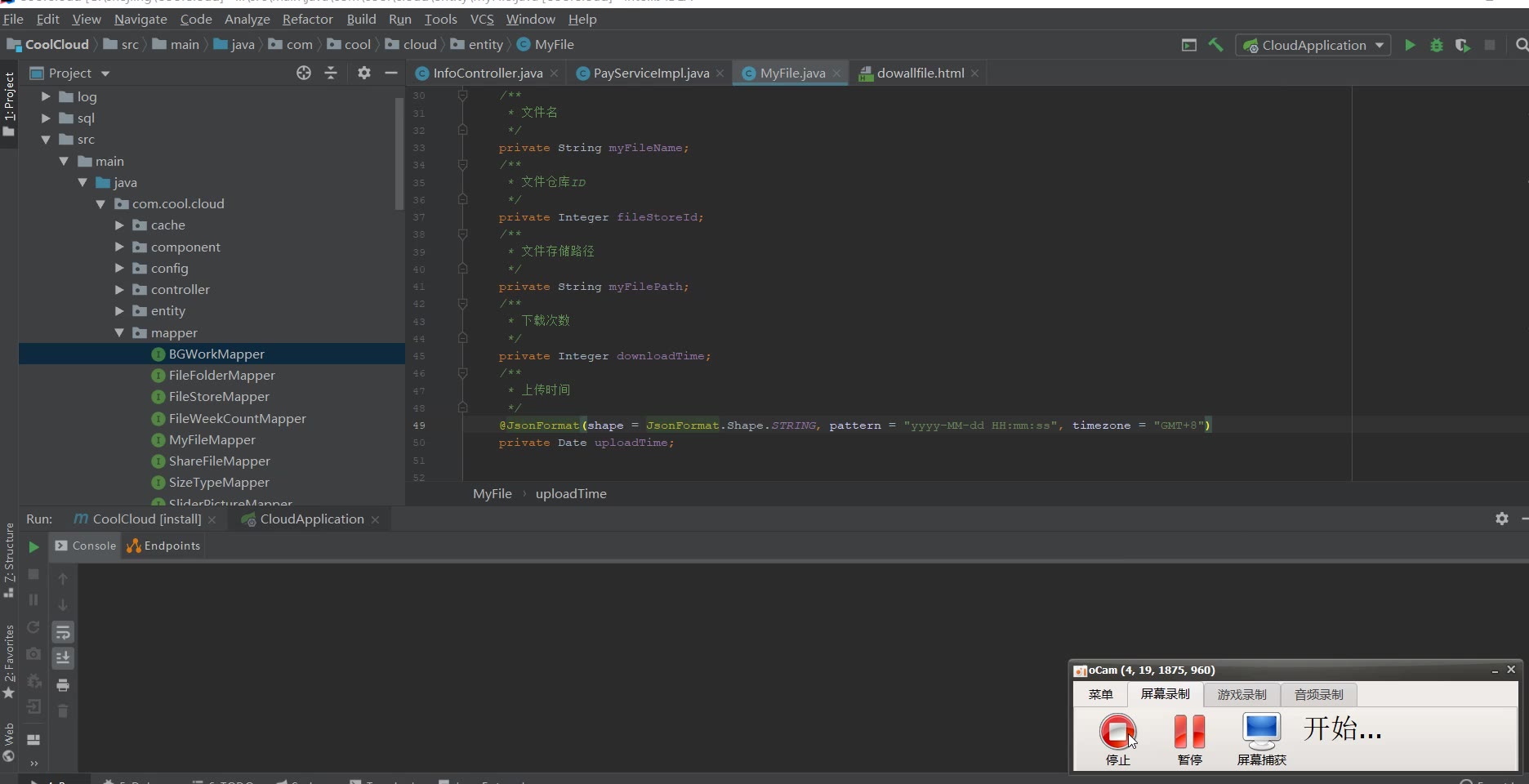Click the oCam stop recording button

[x=1117, y=733]
